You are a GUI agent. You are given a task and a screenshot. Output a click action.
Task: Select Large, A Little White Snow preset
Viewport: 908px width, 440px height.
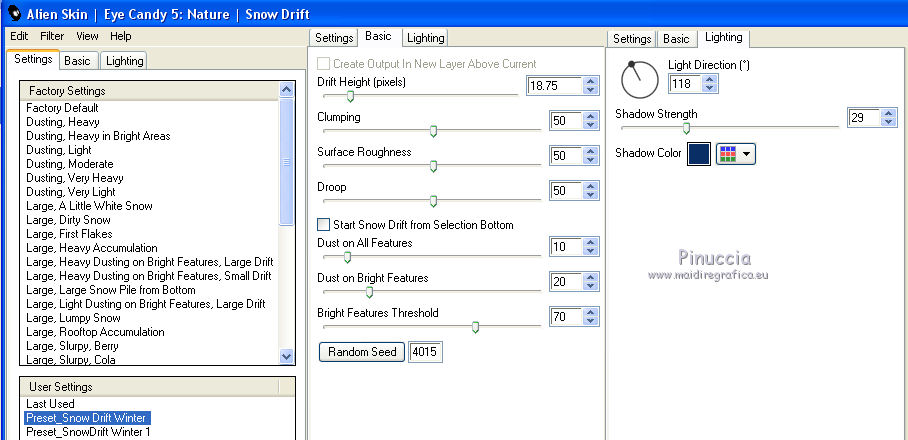(89, 206)
